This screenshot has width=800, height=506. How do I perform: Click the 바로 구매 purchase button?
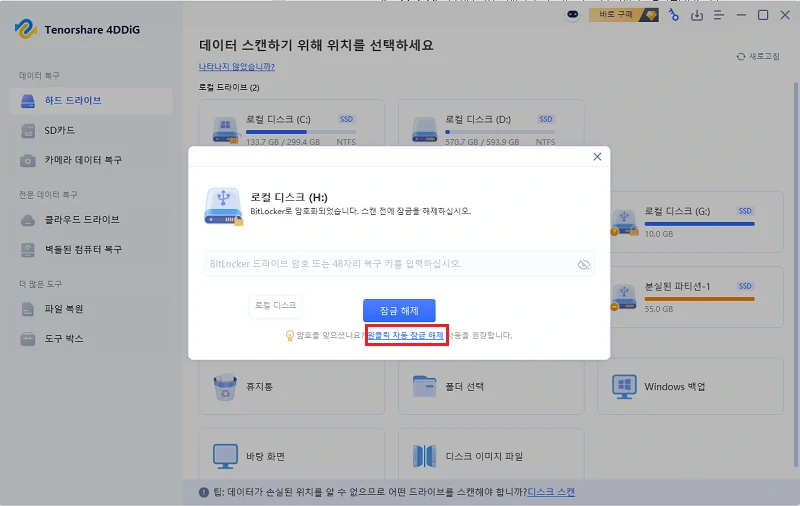click(623, 15)
